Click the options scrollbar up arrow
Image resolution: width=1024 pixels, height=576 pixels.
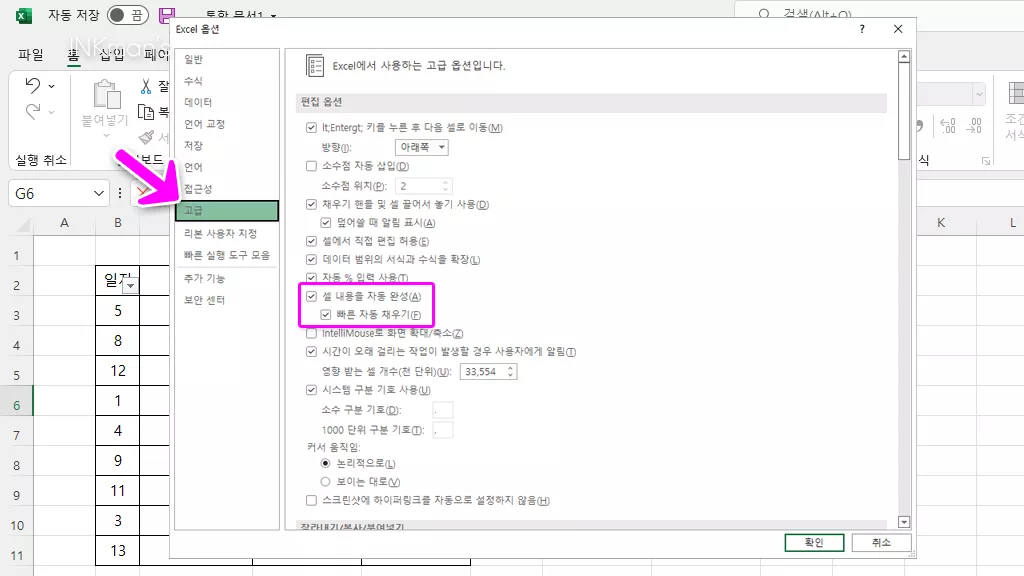904,57
